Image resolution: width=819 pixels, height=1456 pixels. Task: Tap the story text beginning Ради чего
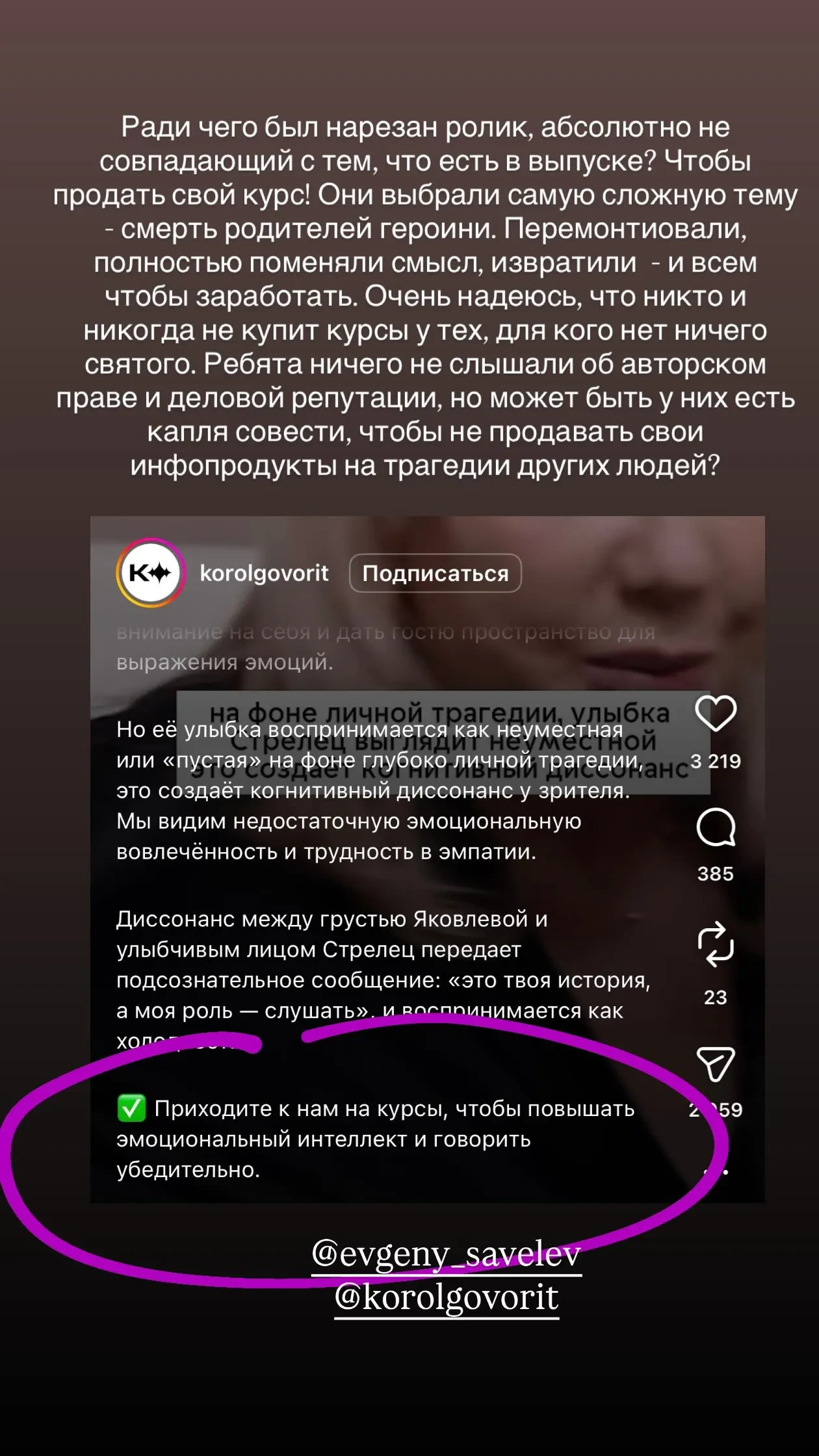tap(425, 296)
